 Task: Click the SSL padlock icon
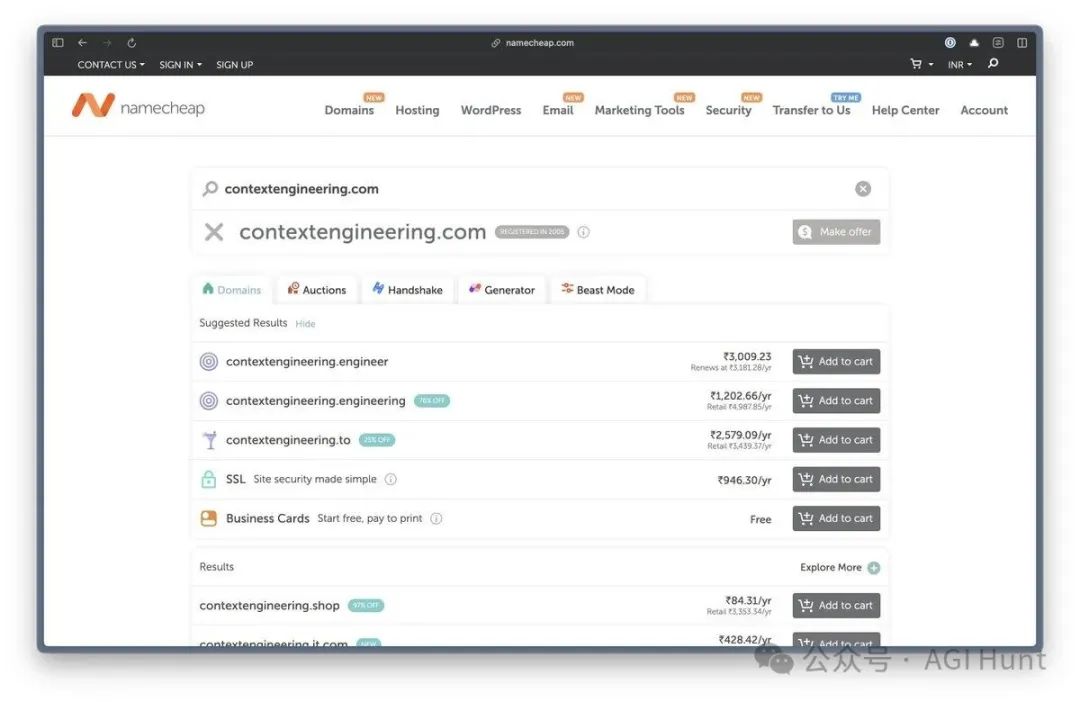click(209, 479)
